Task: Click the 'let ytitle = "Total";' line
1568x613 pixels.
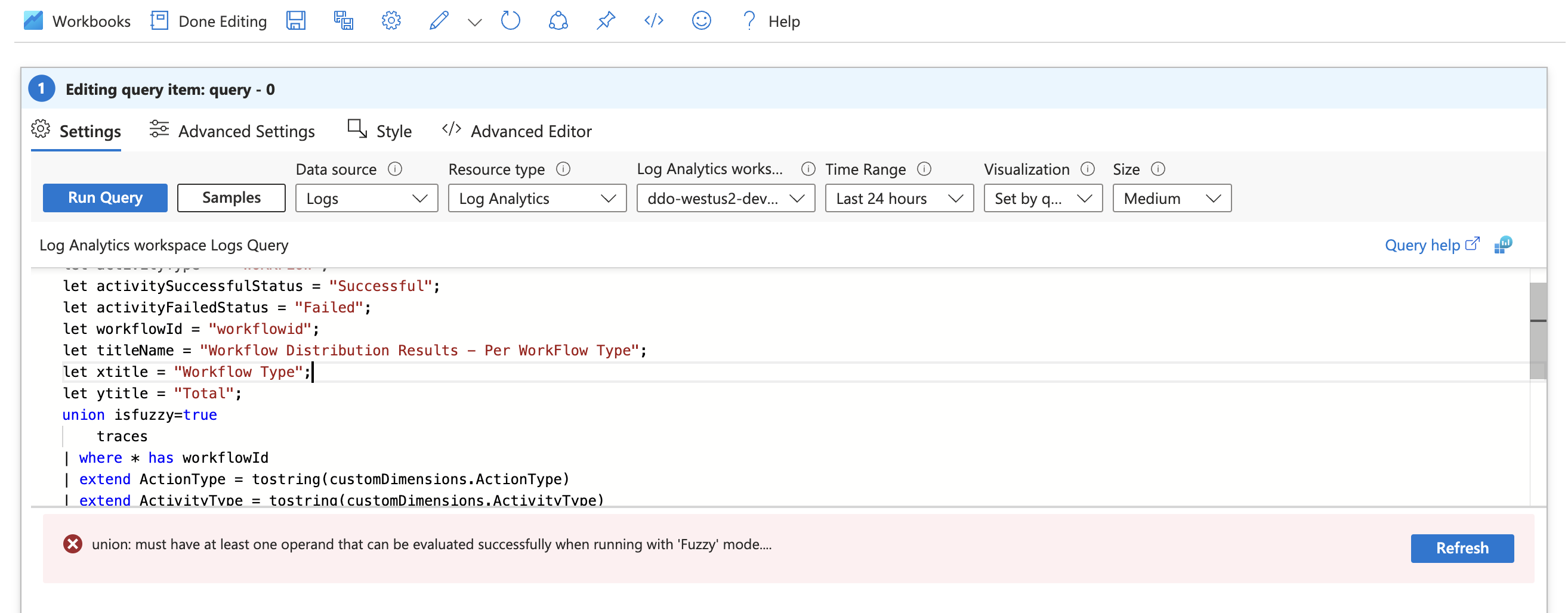Action: tap(152, 394)
